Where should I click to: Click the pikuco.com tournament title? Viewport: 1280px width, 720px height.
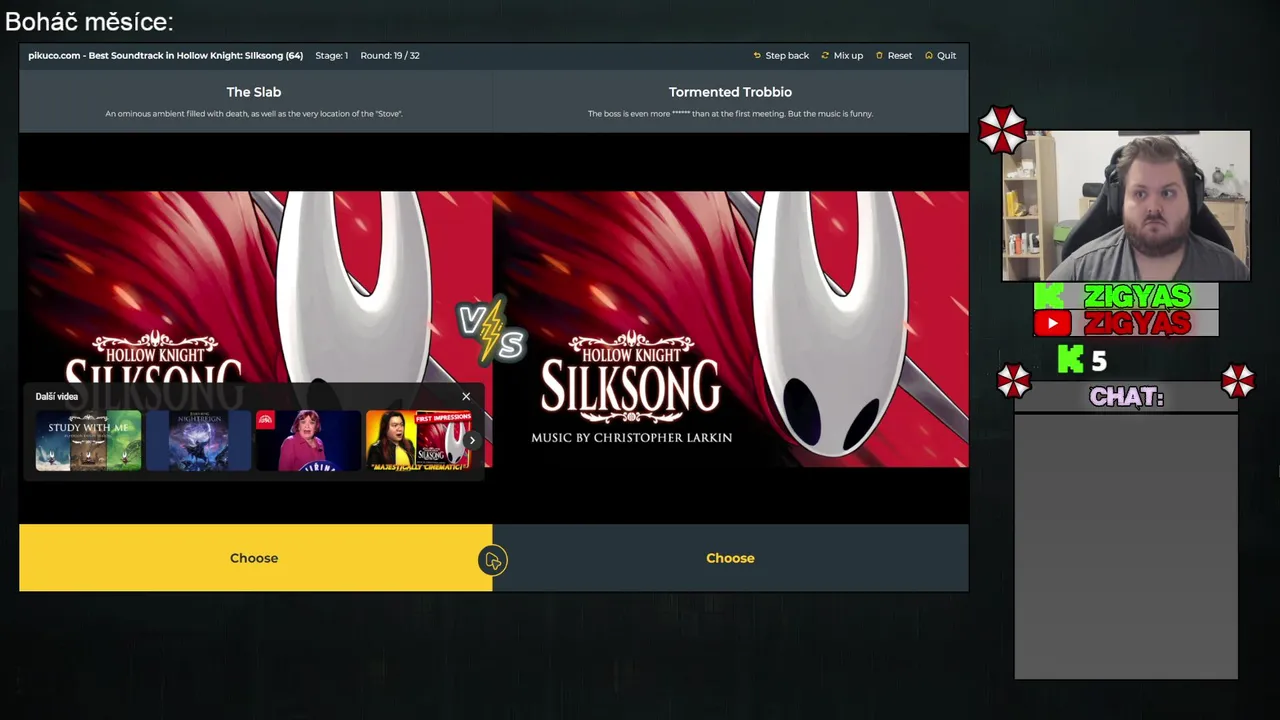166,56
